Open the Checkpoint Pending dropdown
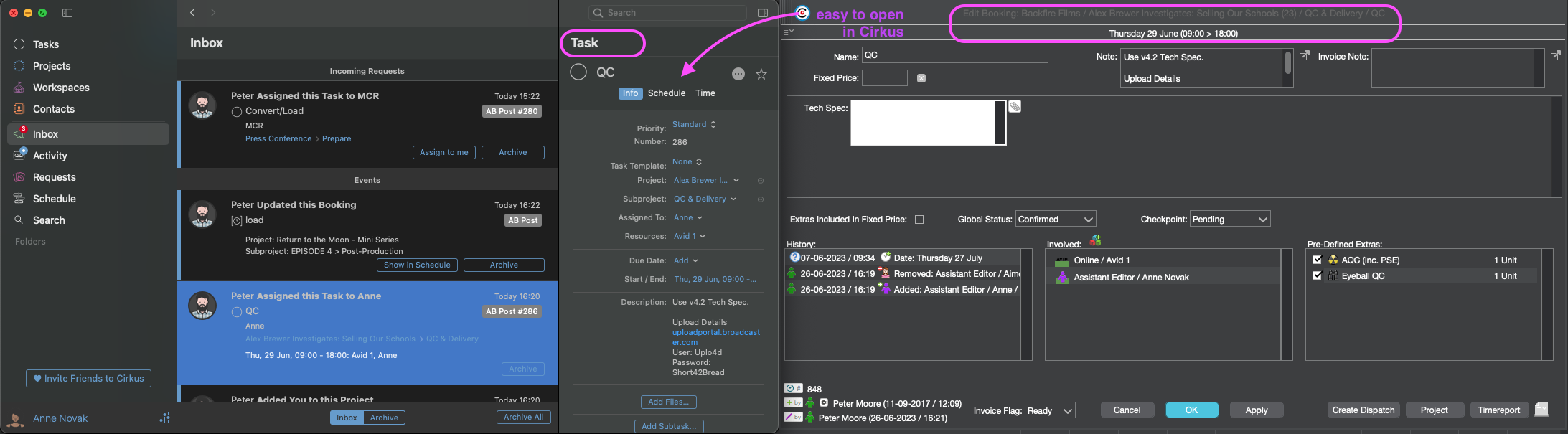The image size is (1568, 434). (1230, 220)
